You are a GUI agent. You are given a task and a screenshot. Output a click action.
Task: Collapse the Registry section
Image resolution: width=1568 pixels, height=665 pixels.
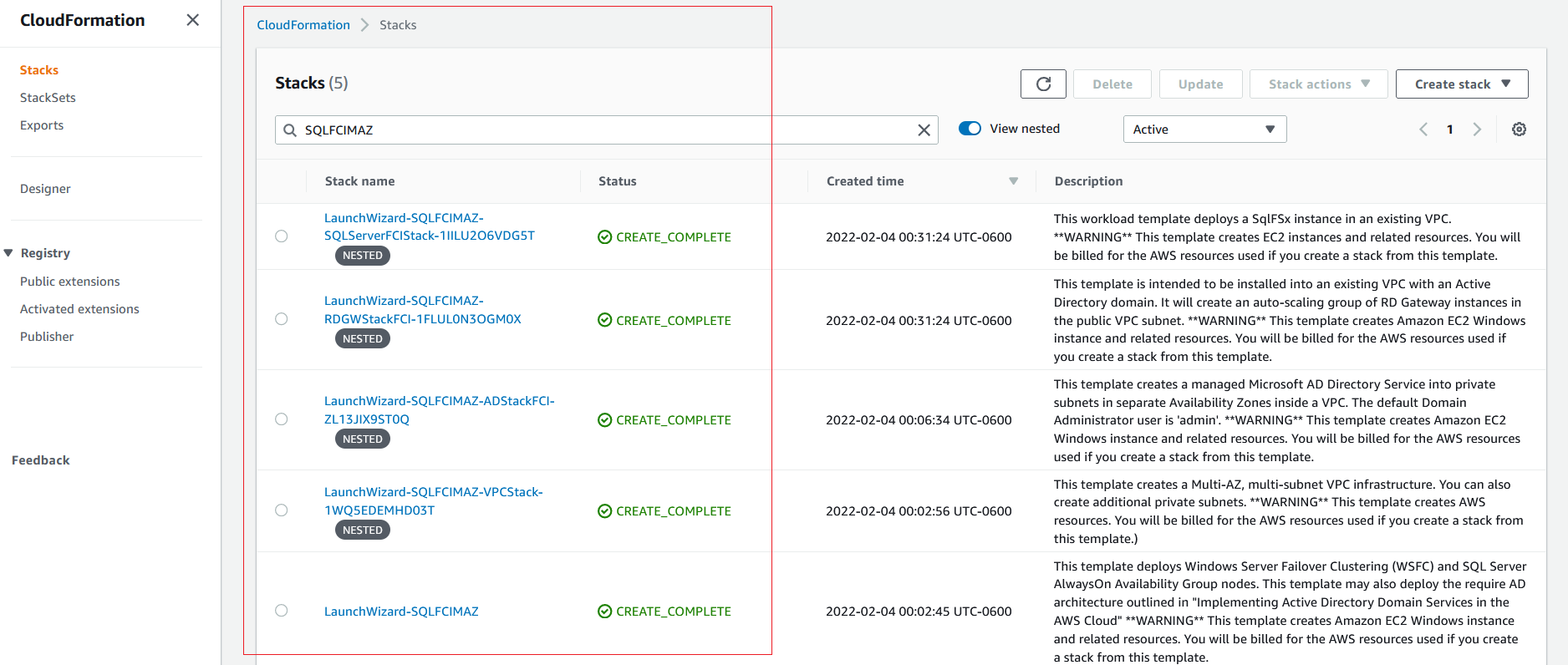(8, 253)
